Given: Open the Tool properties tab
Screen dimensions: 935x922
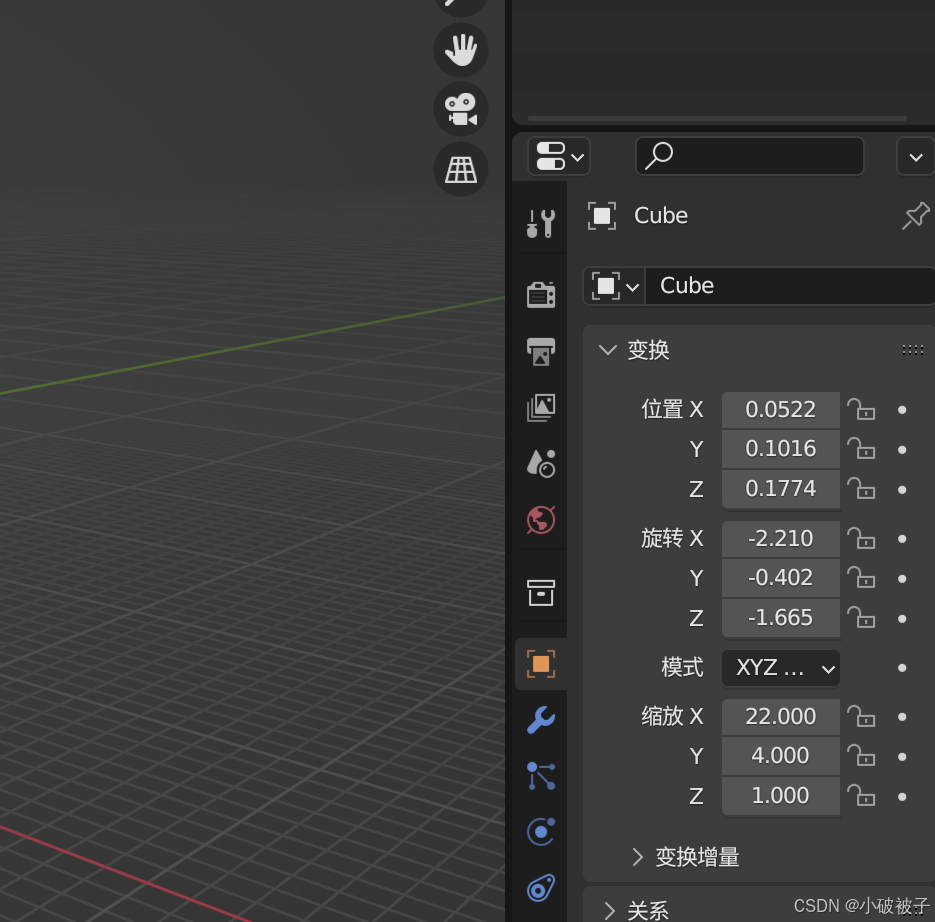Looking at the screenshot, I should [x=541, y=224].
